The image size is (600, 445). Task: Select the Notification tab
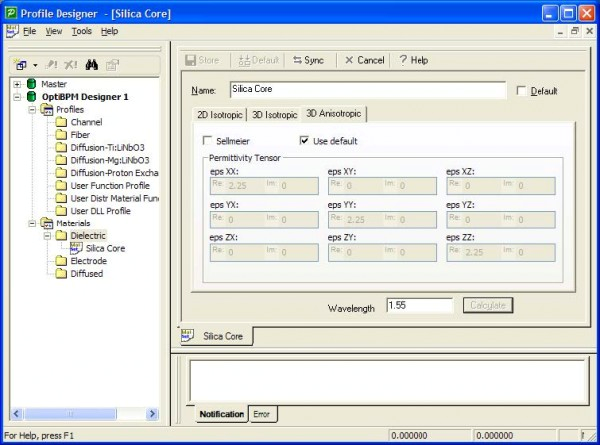tap(221, 414)
